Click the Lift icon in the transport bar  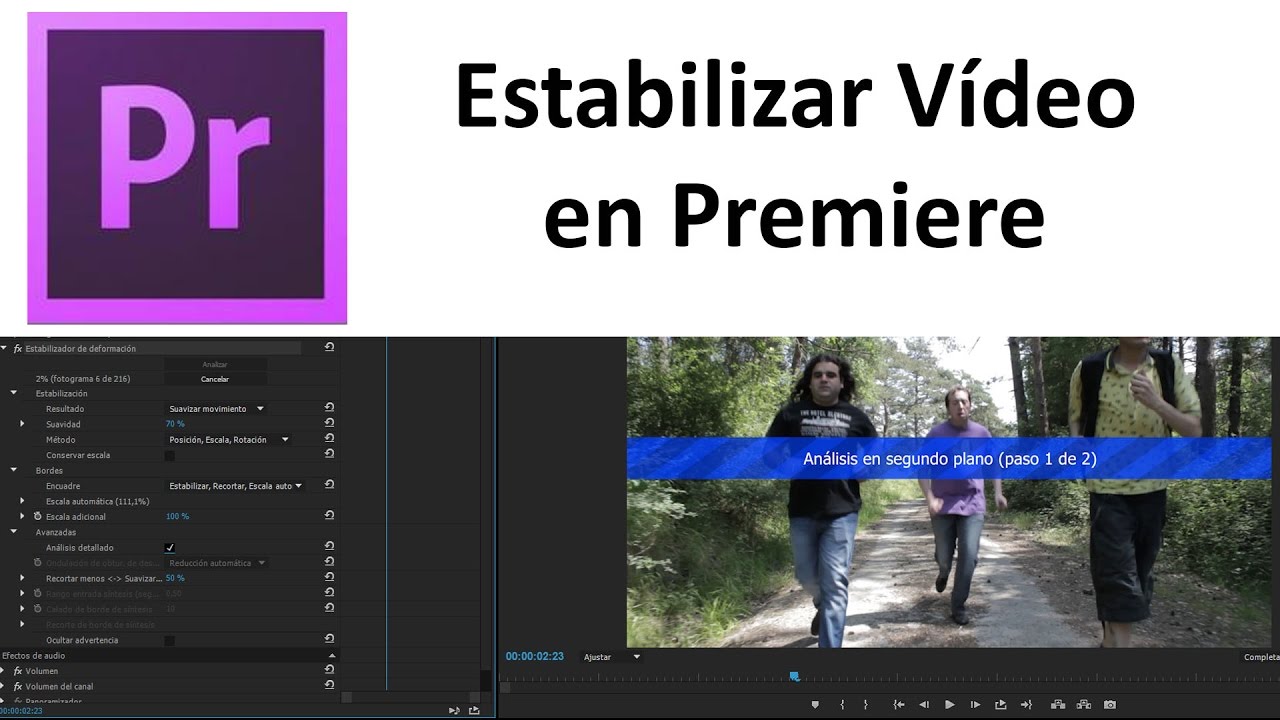1059,704
